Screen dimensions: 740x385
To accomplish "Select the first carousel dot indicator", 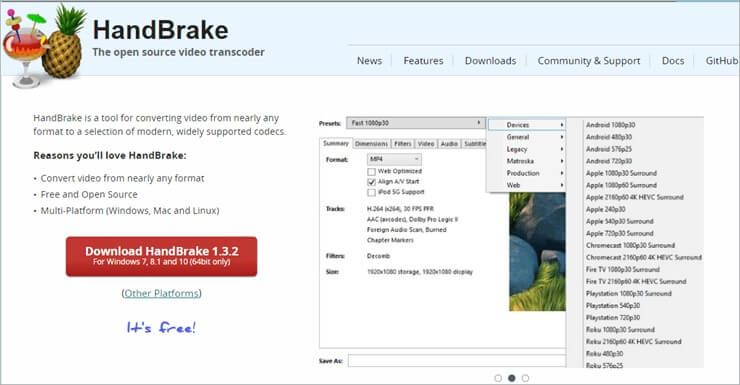I will [498, 378].
